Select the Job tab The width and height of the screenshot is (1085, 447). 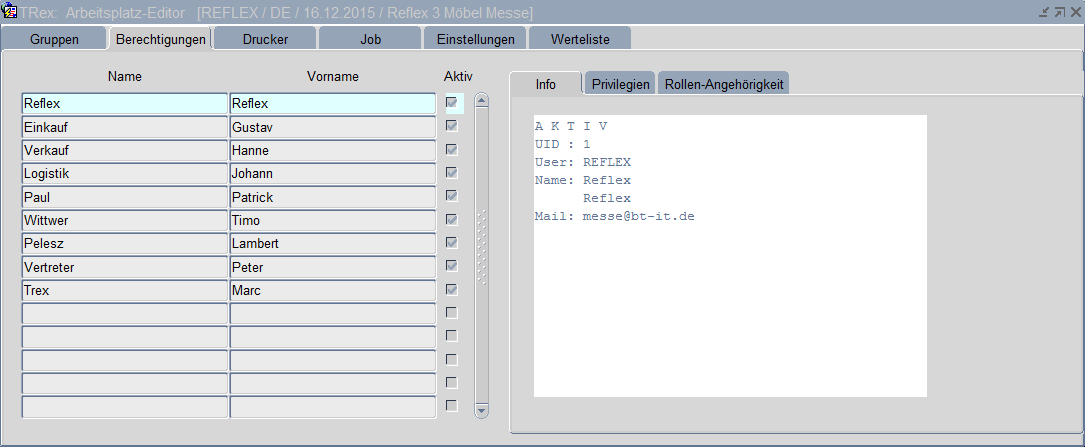click(x=370, y=39)
